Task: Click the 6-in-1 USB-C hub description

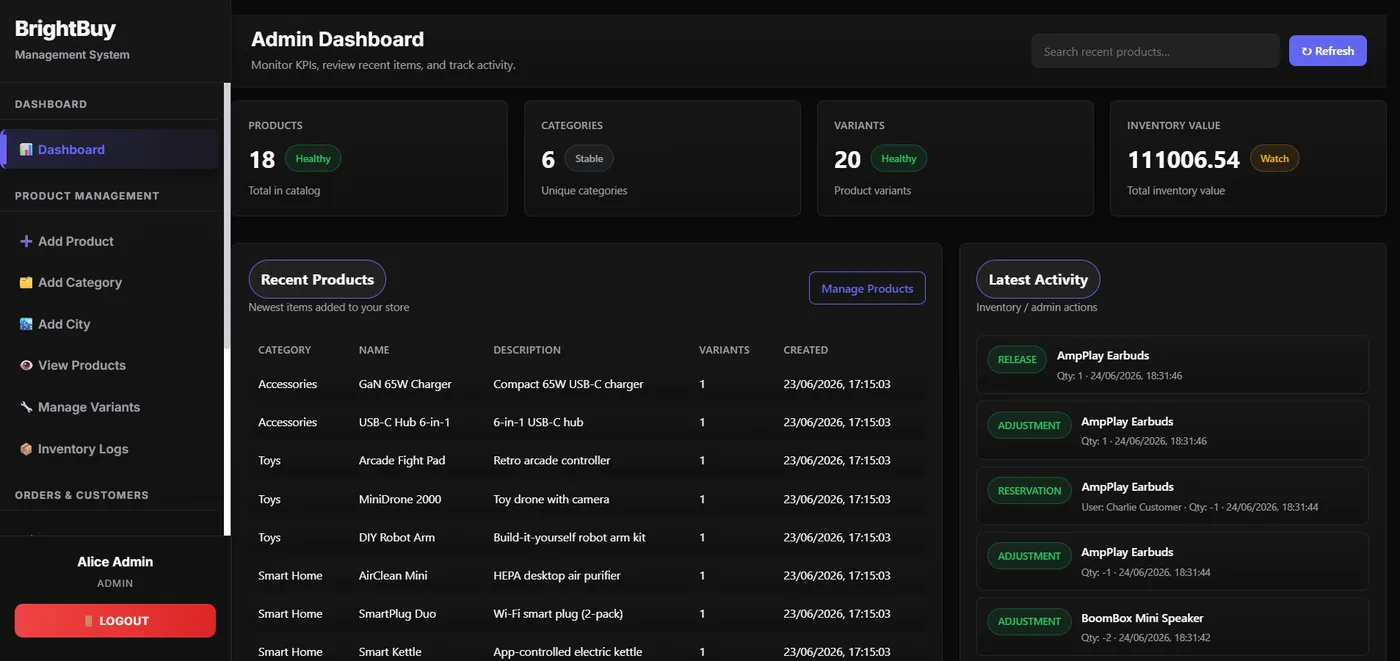Action: click(x=538, y=422)
